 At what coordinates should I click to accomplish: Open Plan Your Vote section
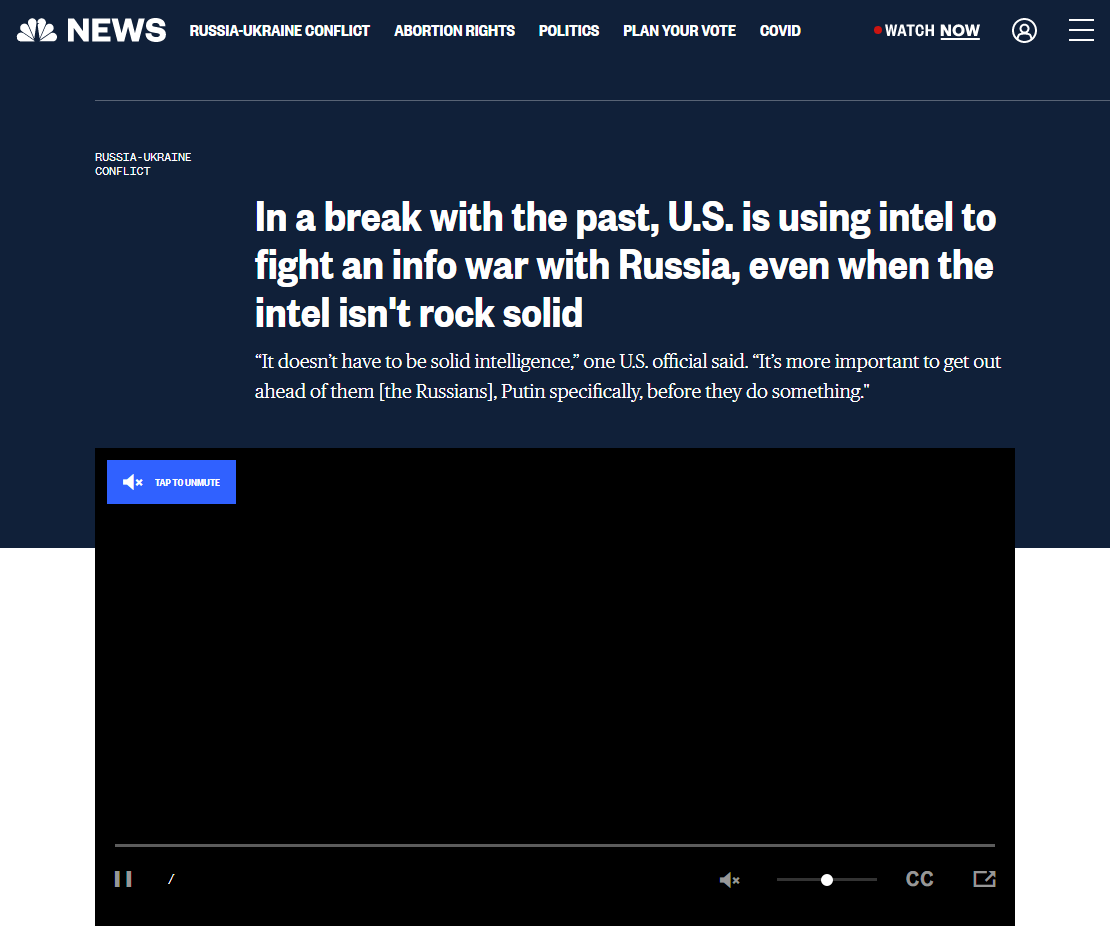coord(679,31)
